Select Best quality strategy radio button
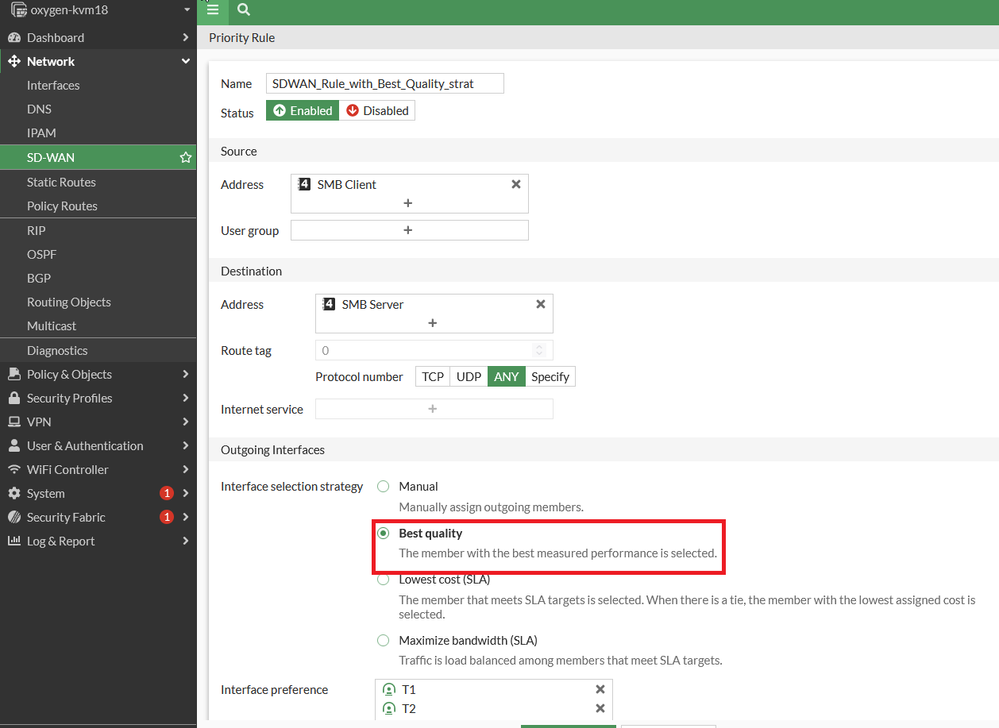999x728 pixels. [x=383, y=533]
